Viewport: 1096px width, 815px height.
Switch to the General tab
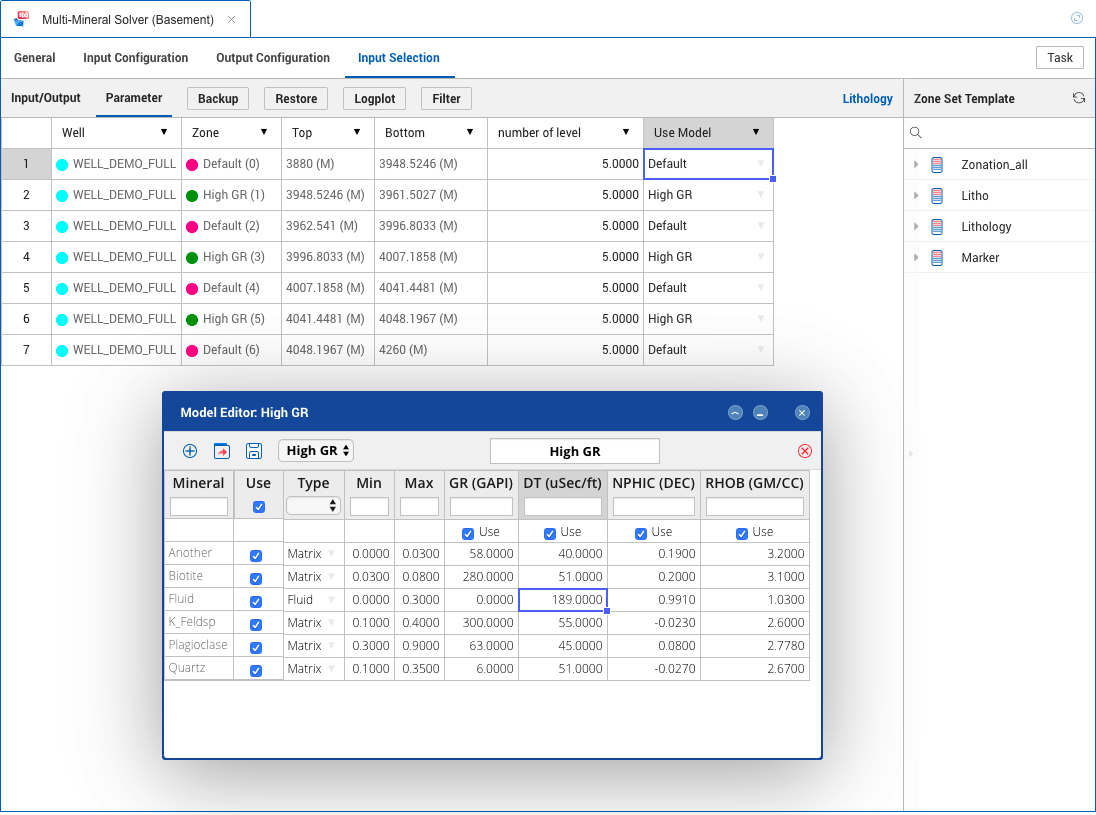pos(34,58)
